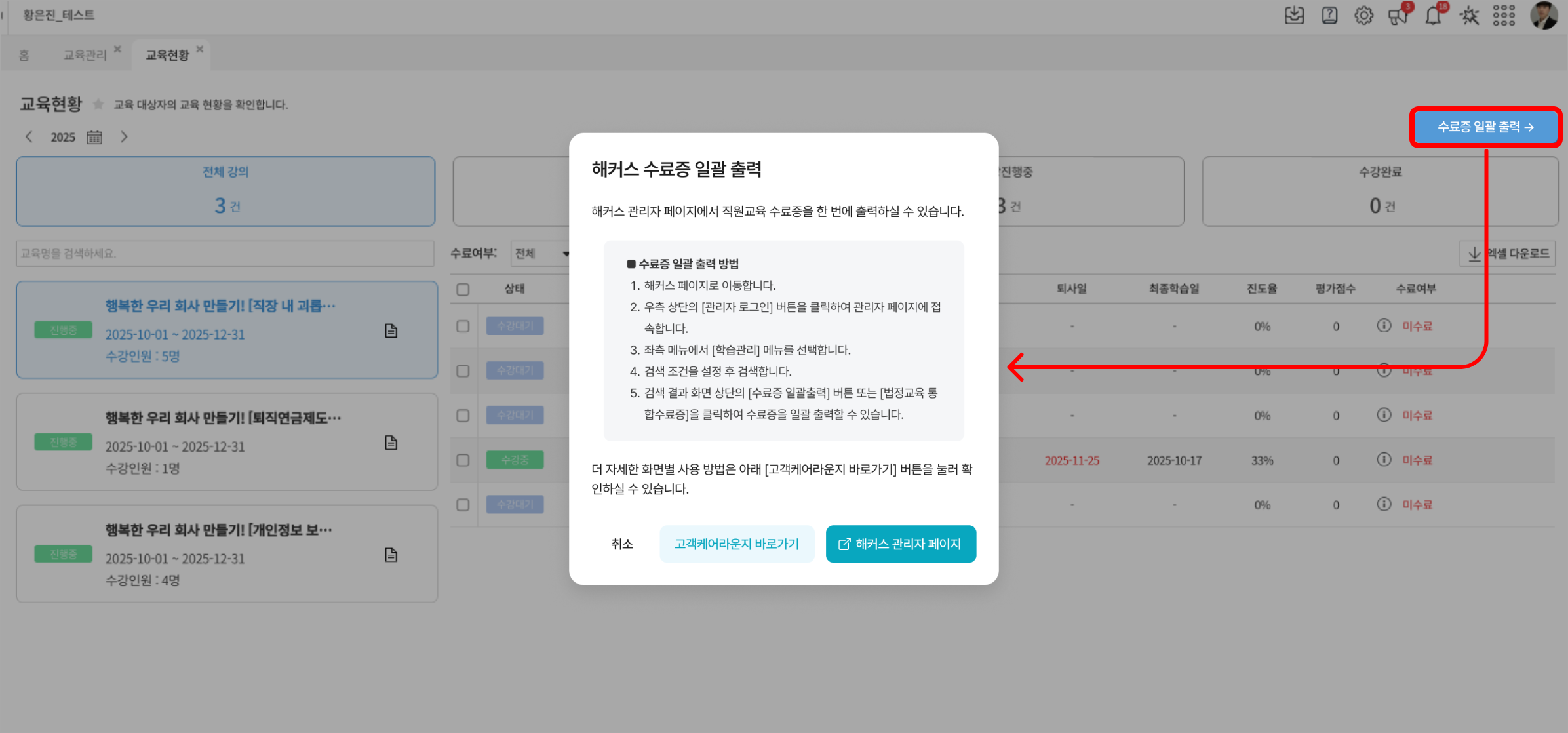Open the nine-dot apps grid icon
Viewport: 1568px width, 733px height.
pyautogui.click(x=1504, y=16)
